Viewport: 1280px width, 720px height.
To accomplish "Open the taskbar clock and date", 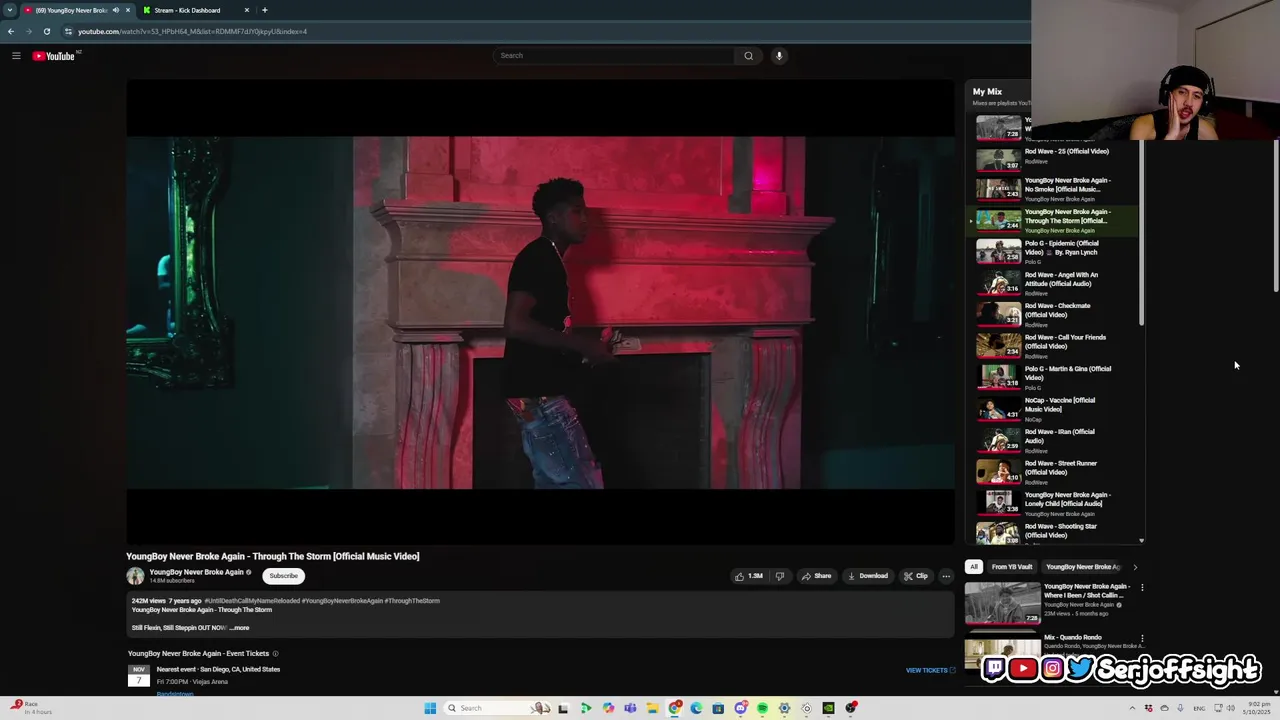I will click(x=1257, y=708).
